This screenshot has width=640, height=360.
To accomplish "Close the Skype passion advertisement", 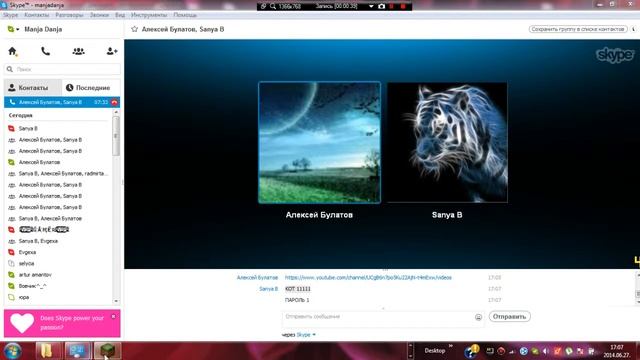I will [113, 316].
